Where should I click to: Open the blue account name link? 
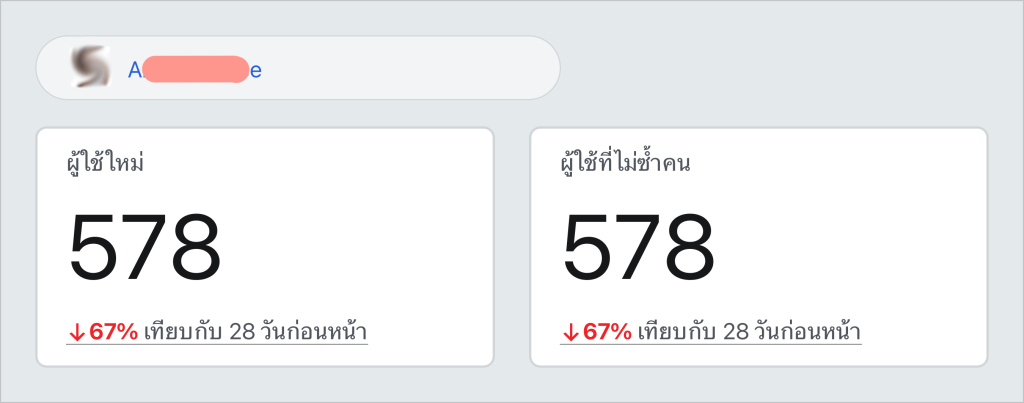pyautogui.click(x=195, y=70)
